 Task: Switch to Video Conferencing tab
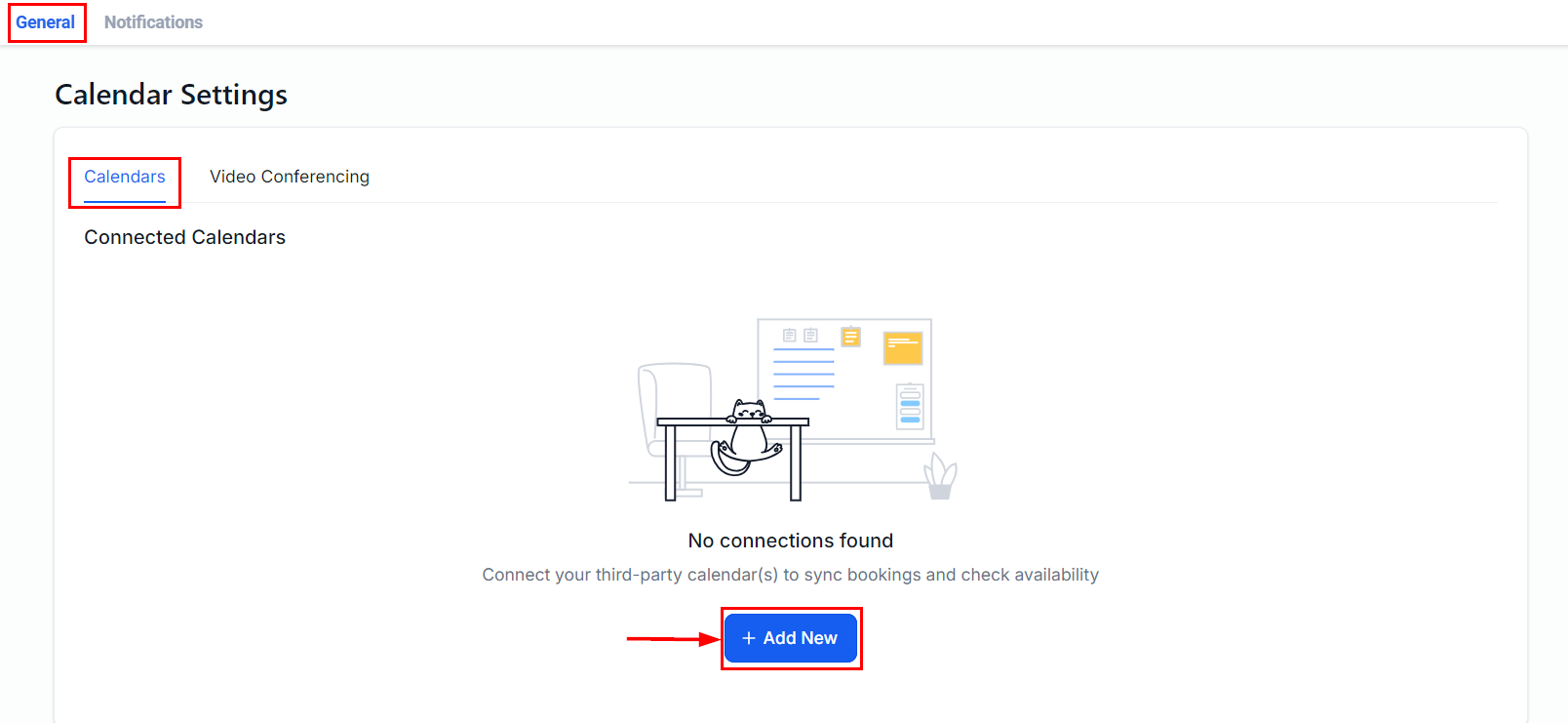(290, 177)
